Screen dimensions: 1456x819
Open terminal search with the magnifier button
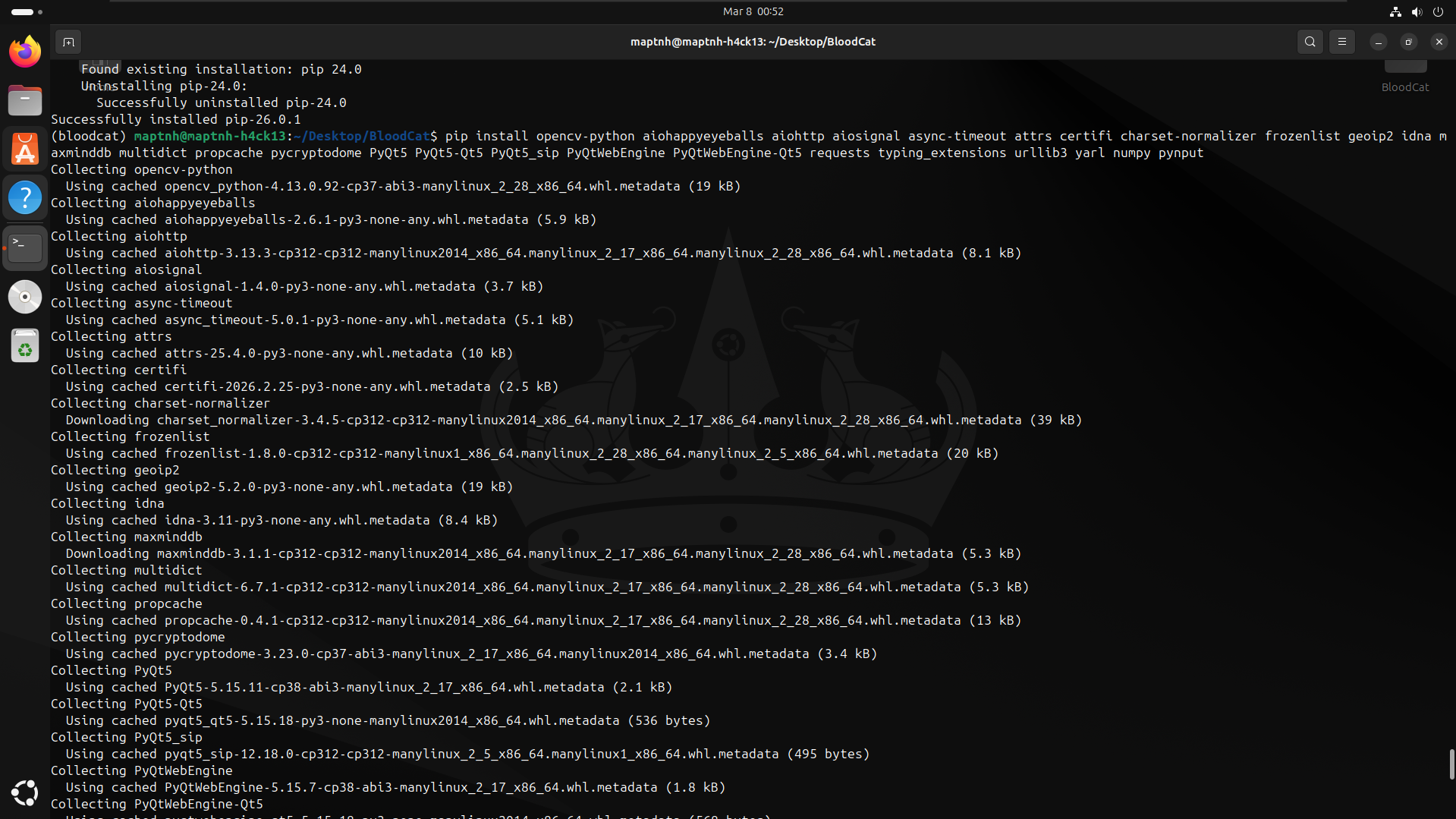click(1310, 42)
